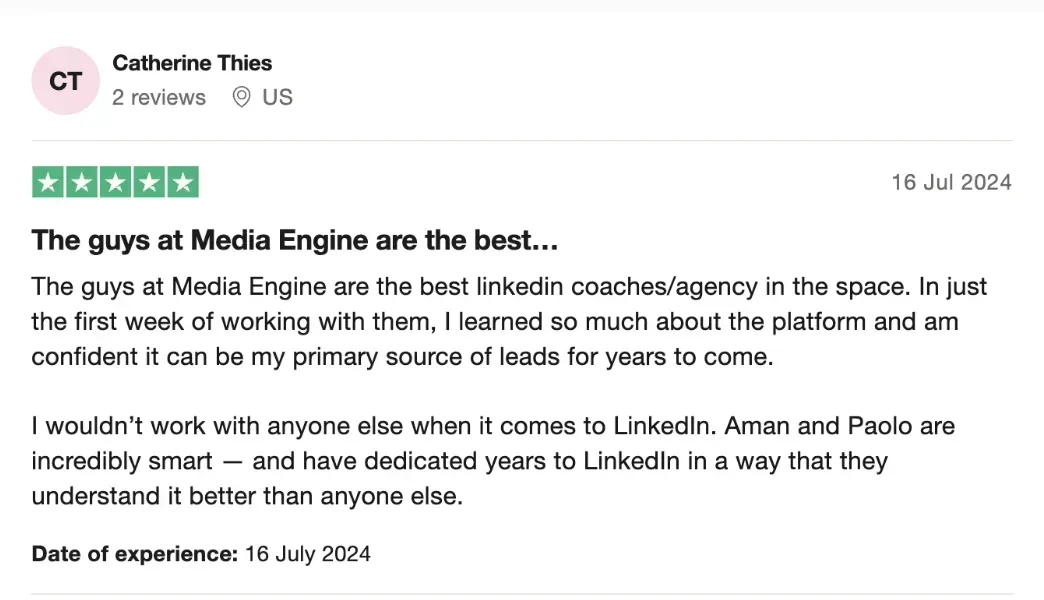Select the '2 reviews' count text

(158, 97)
